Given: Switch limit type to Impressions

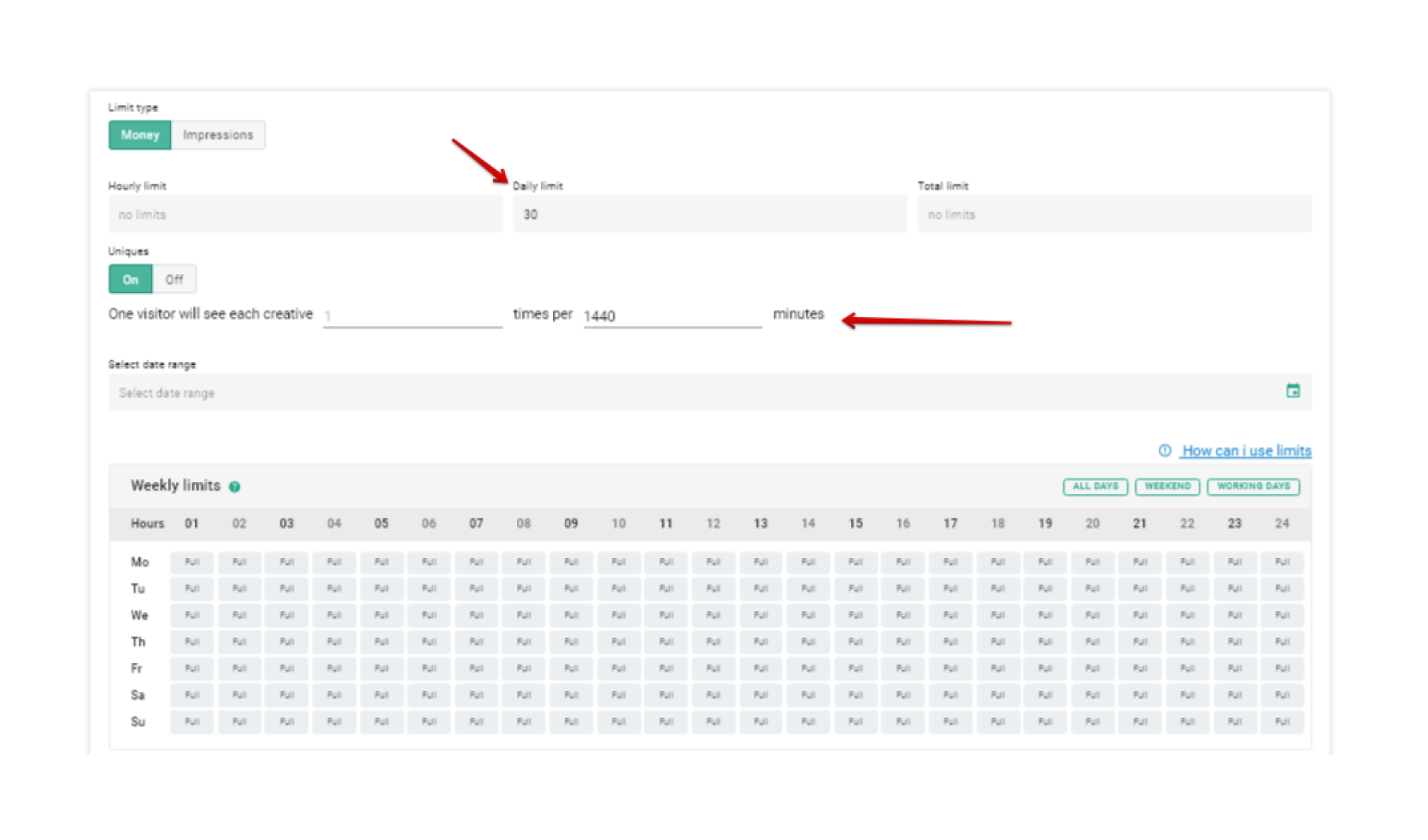Looking at the screenshot, I should click(218, 135).
